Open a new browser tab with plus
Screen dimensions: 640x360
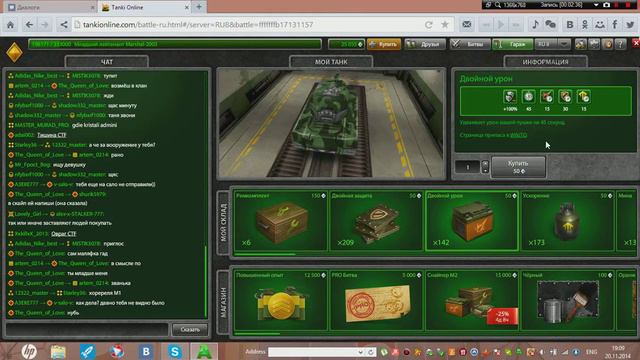[199, 7]
